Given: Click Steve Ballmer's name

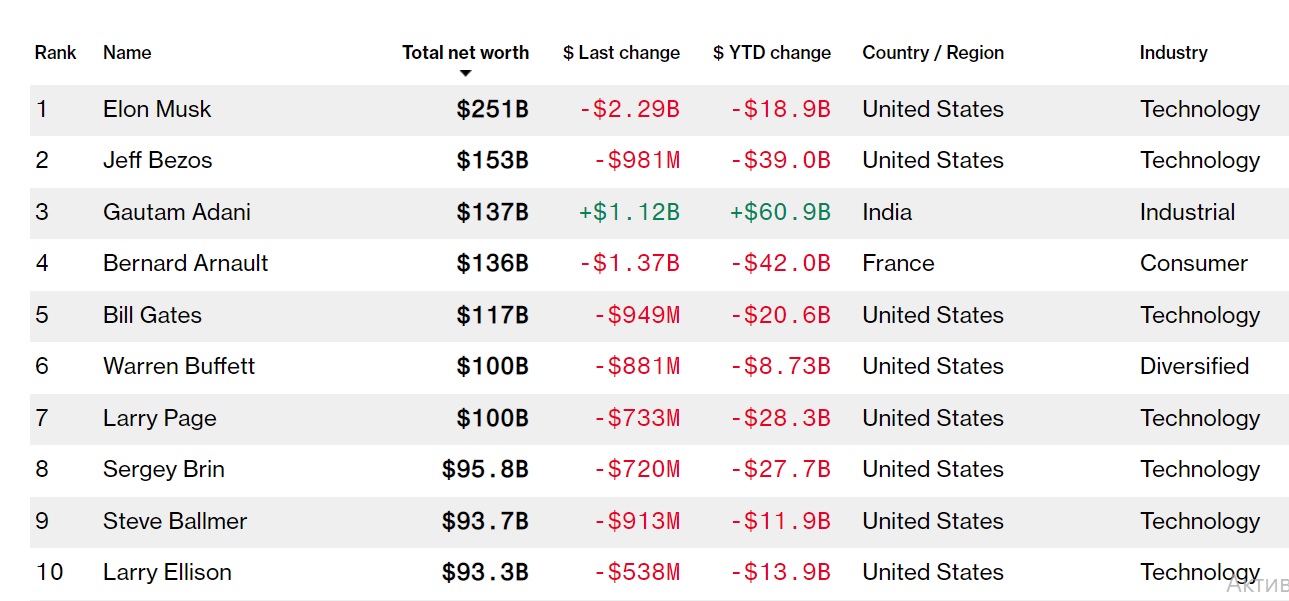Looking at the screenshot, I should [174, 521].
